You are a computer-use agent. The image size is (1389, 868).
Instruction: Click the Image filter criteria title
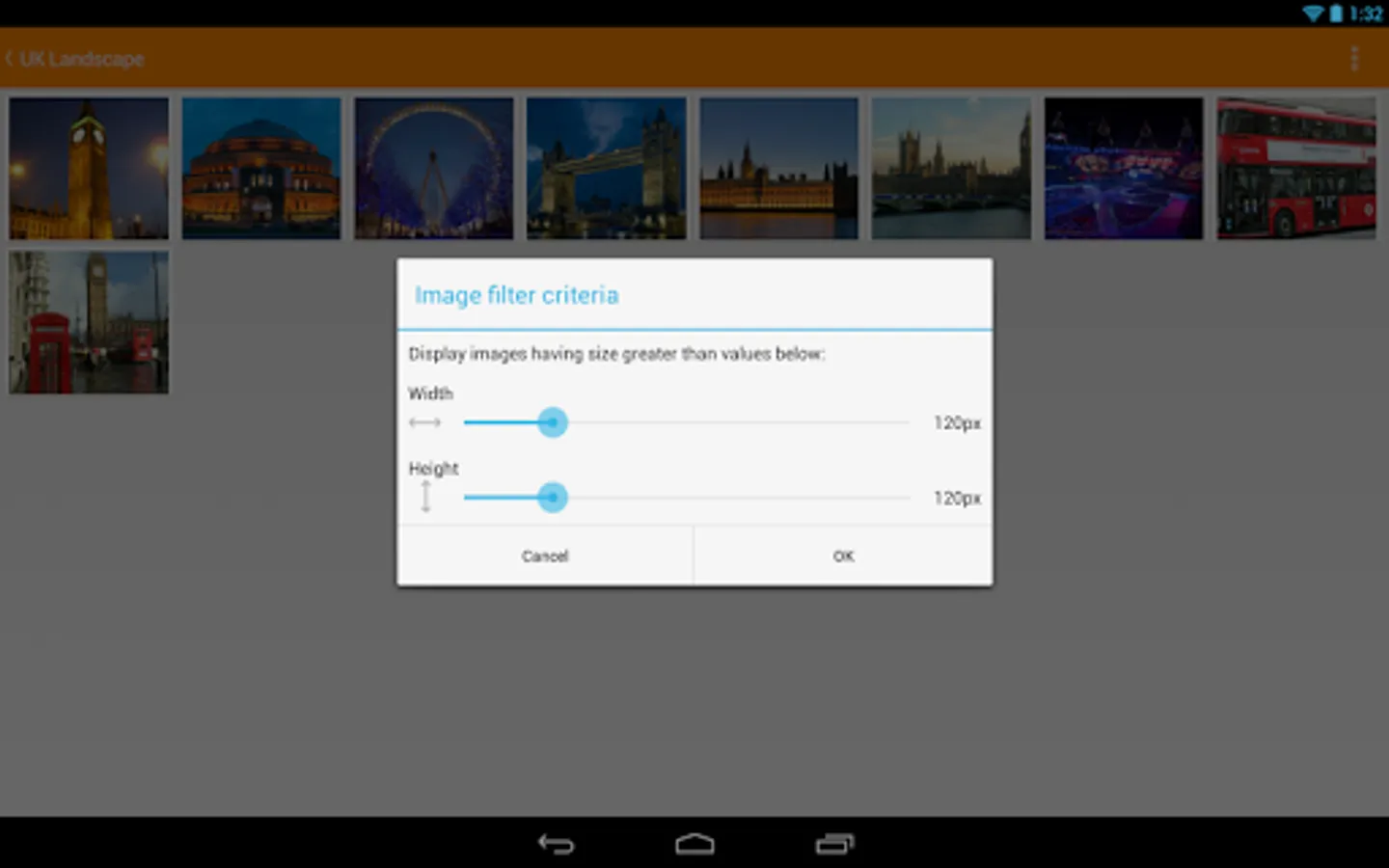click(517, 295)
